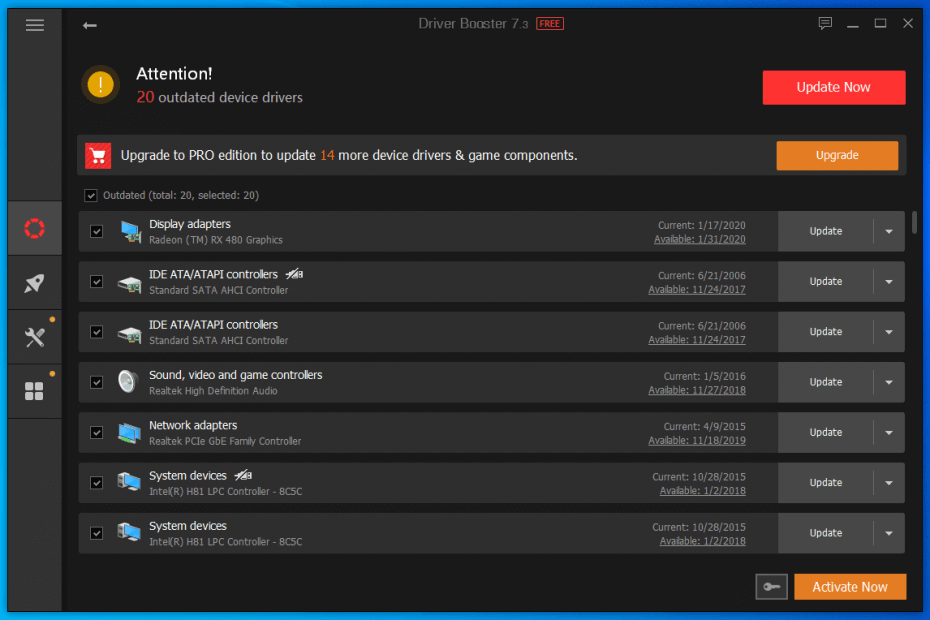Open the Available: 11/27/2018 driver link
The width and height of the screenshot is (930, 620).
tap(697, 390)
